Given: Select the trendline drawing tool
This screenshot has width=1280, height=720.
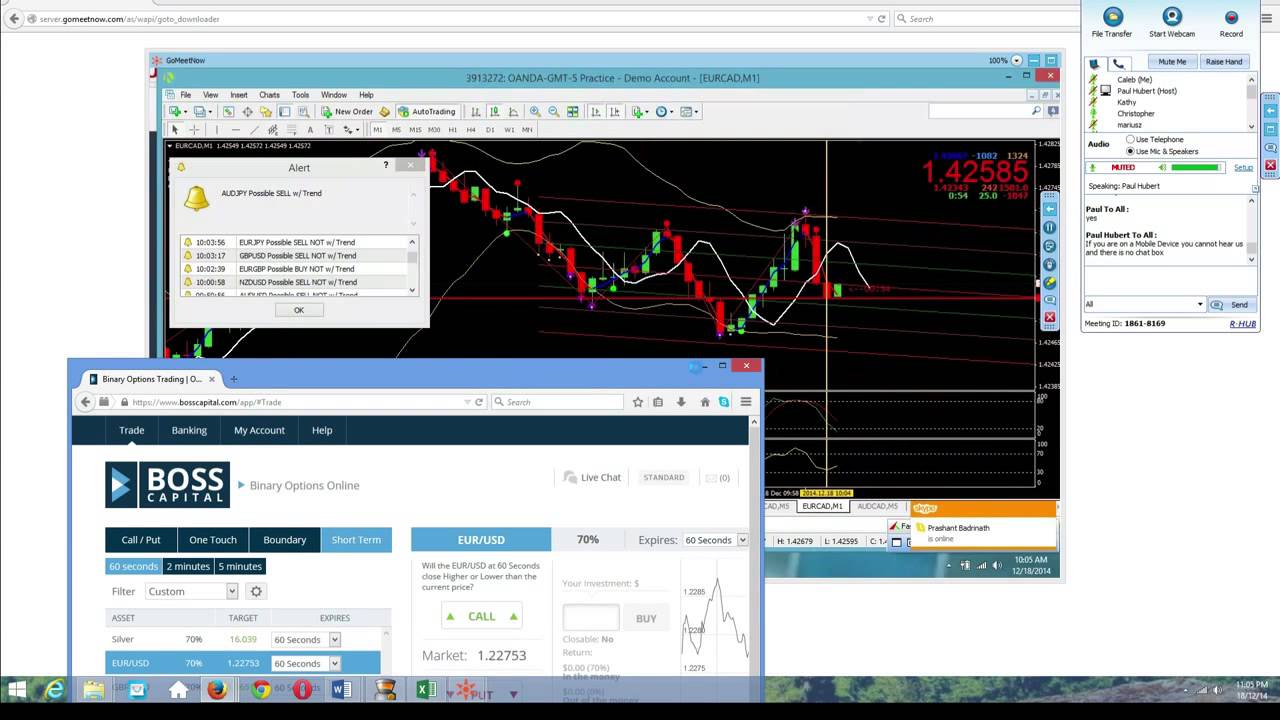Looking at the screenshot, I should tap(254, 130).
